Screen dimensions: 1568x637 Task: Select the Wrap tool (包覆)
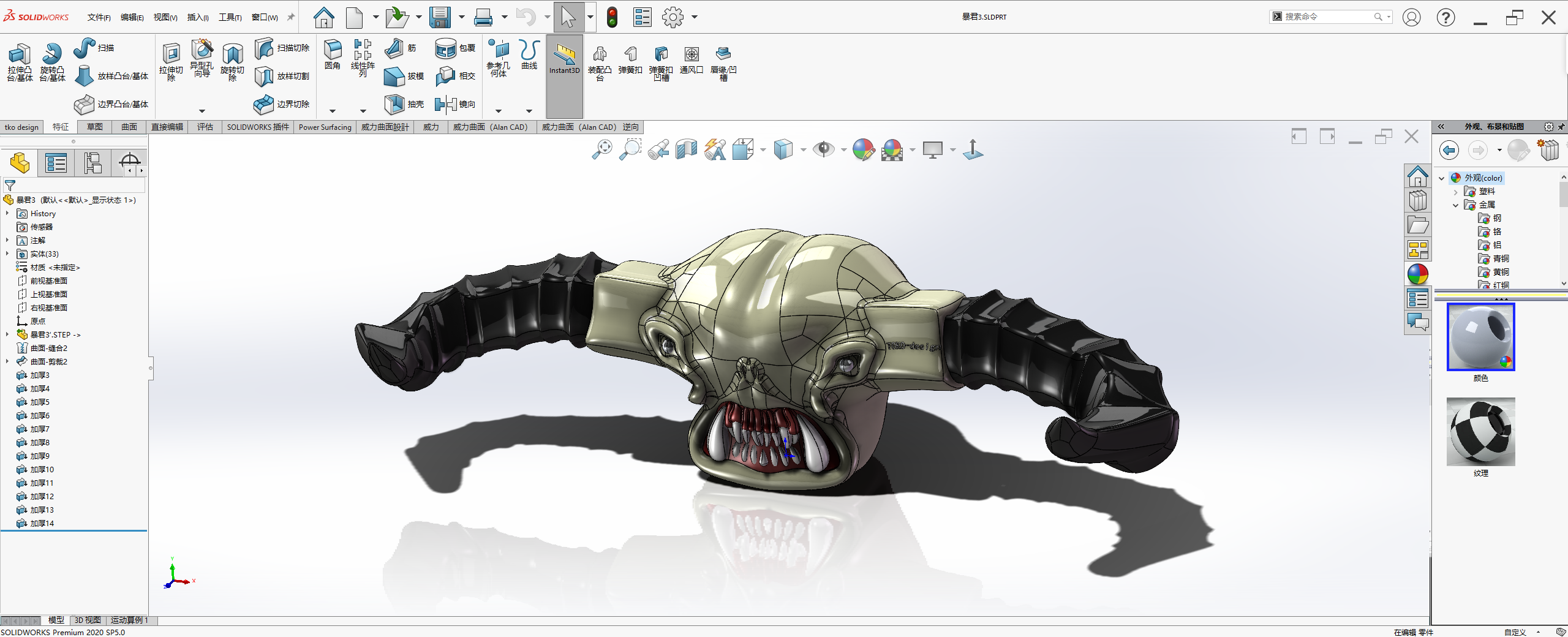(x=455, y=48)
